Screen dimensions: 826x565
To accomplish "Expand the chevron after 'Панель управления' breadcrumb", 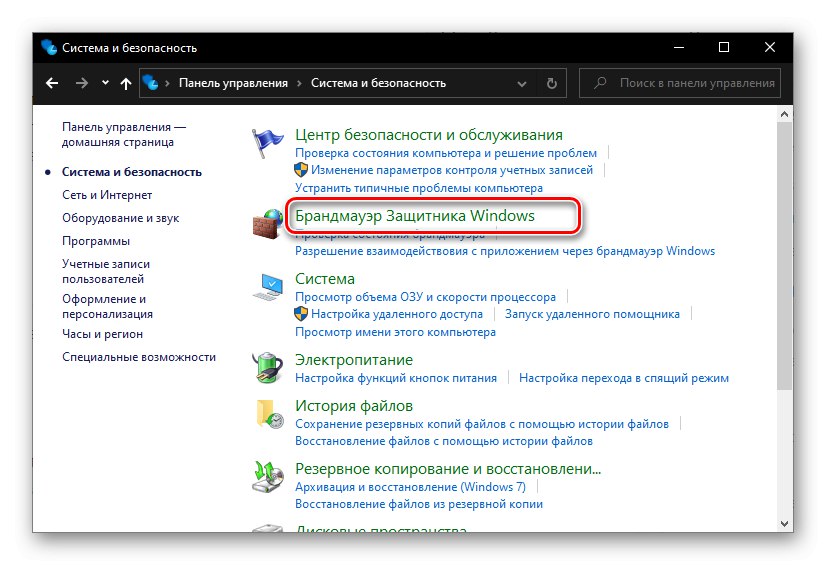I will click(299, 83).
